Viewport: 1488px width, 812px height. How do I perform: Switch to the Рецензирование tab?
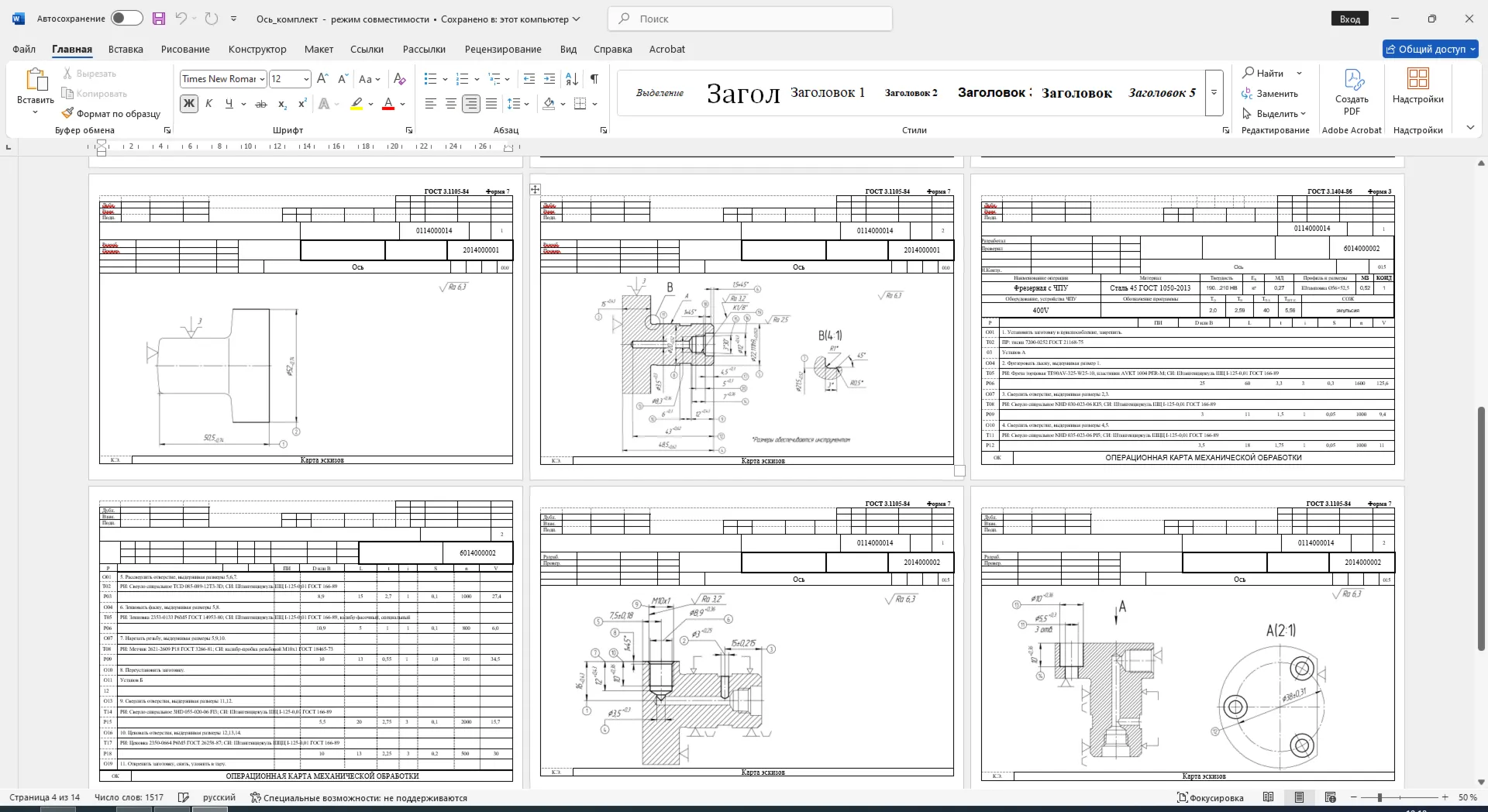[x=503, y=49]
